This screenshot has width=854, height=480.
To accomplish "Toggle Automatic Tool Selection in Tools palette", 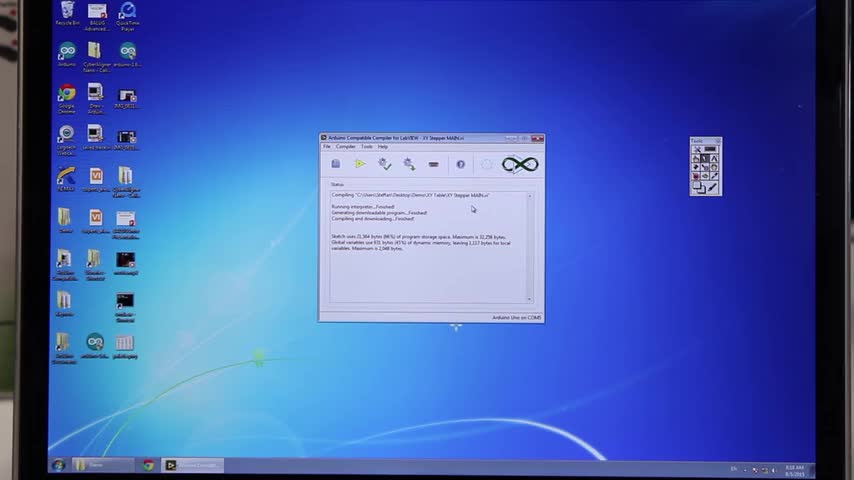I will click(x=697, y=149).
